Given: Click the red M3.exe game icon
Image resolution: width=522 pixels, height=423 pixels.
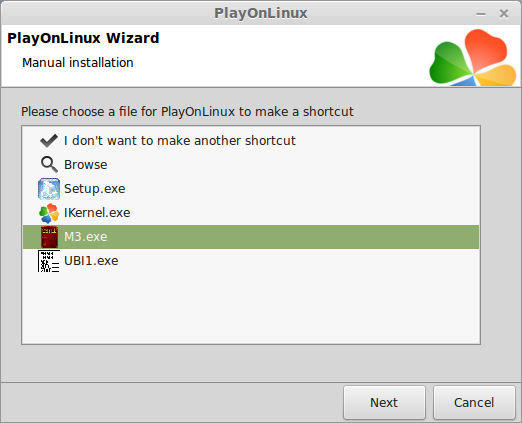Looking at the screenshot, I should tap(49, 237).
